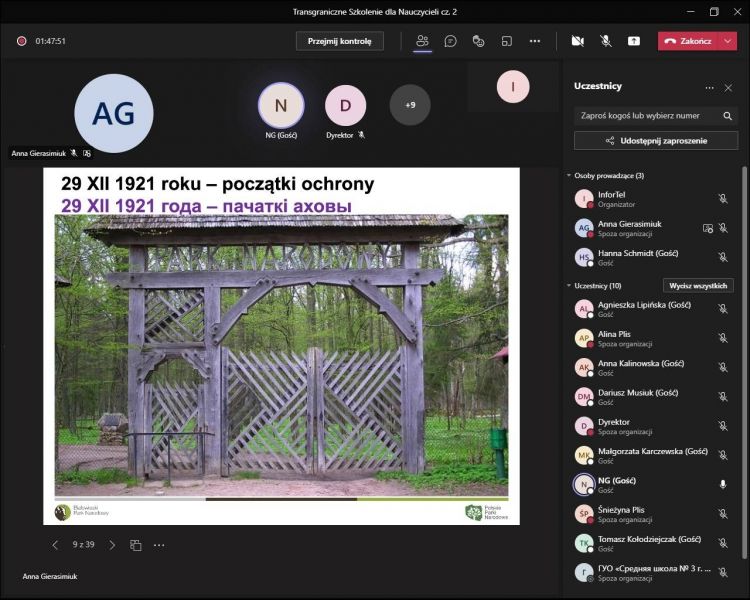Click the breakout rooms icon
Screen dimensions: 750x600
click(506, 41)
